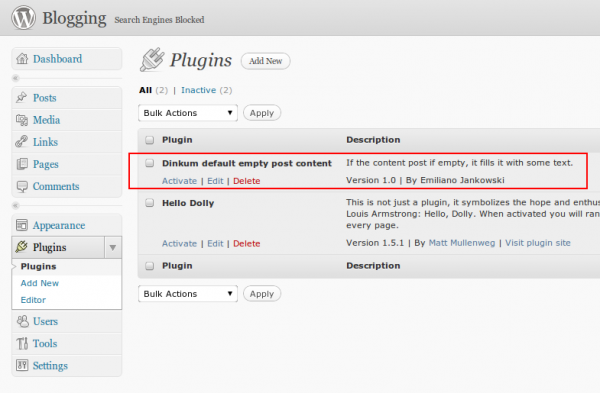The image size is (600, 393).
Task: Click the Blogging site title
Action: click(74, 18)
